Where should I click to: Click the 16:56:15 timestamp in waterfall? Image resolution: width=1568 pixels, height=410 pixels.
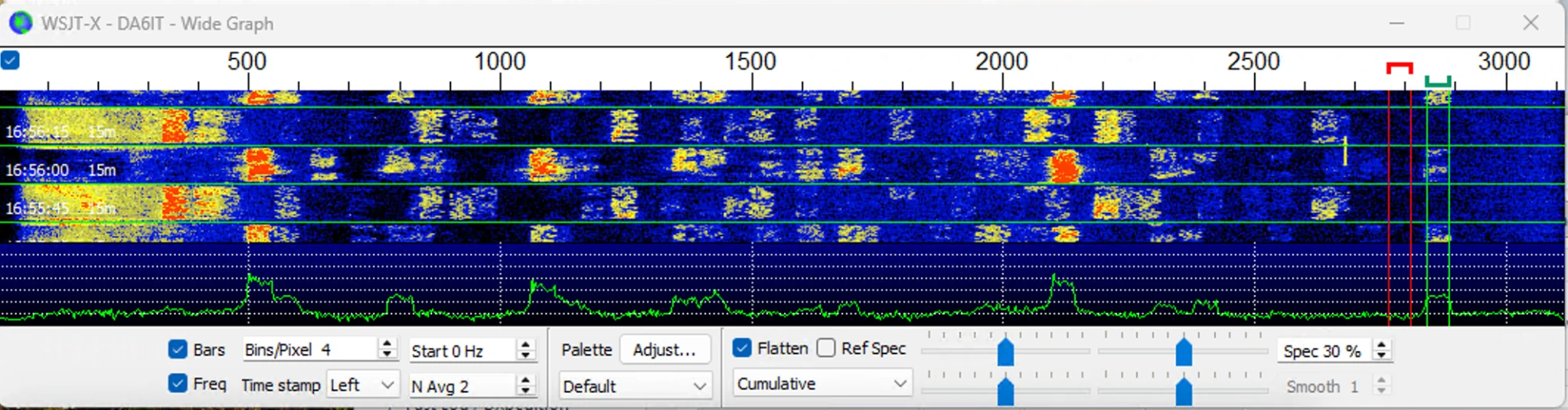pyautogui.click(x=37, y=132)
